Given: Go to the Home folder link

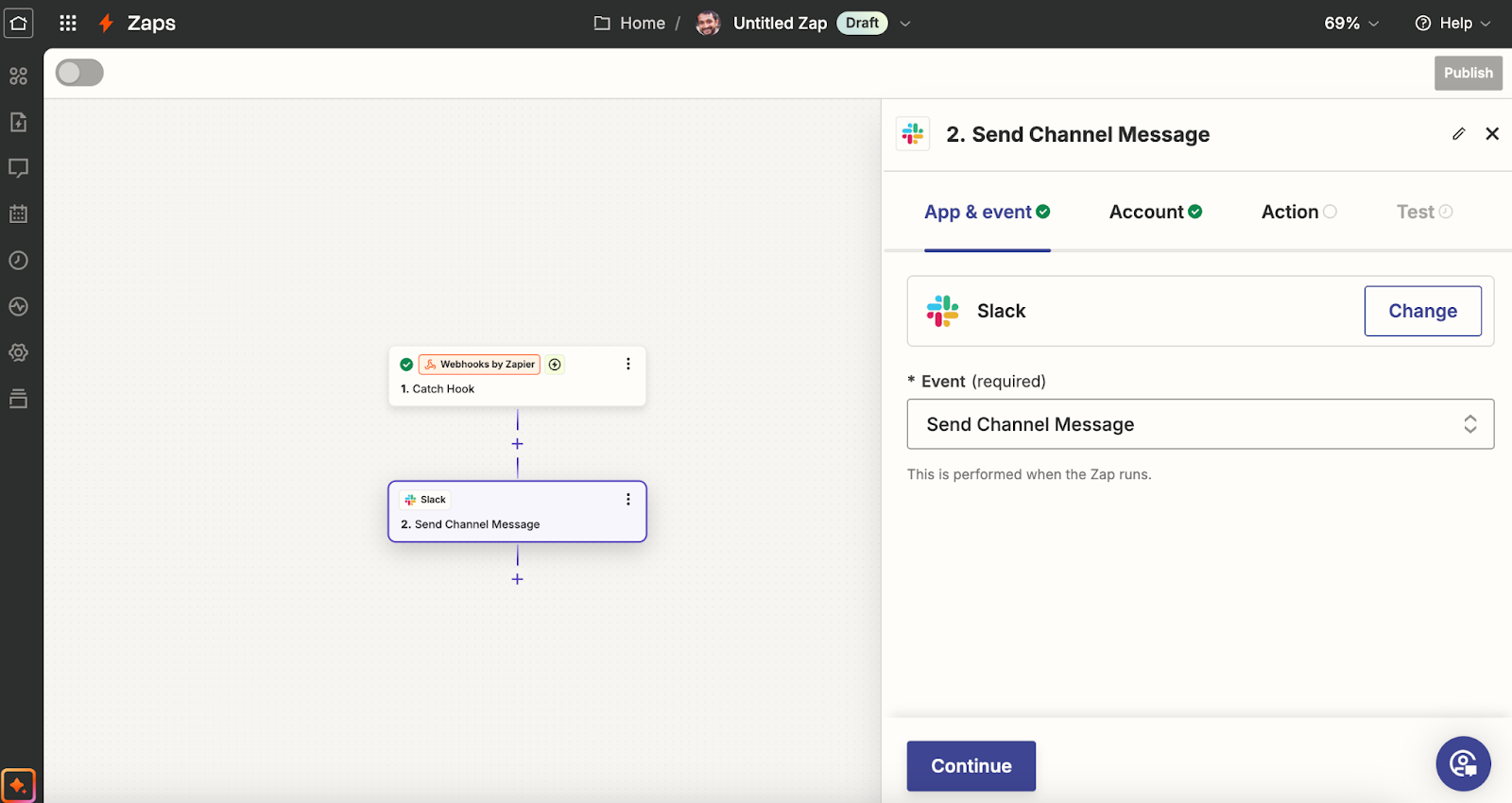Looking at the screenshot, I should coord(643,23).
